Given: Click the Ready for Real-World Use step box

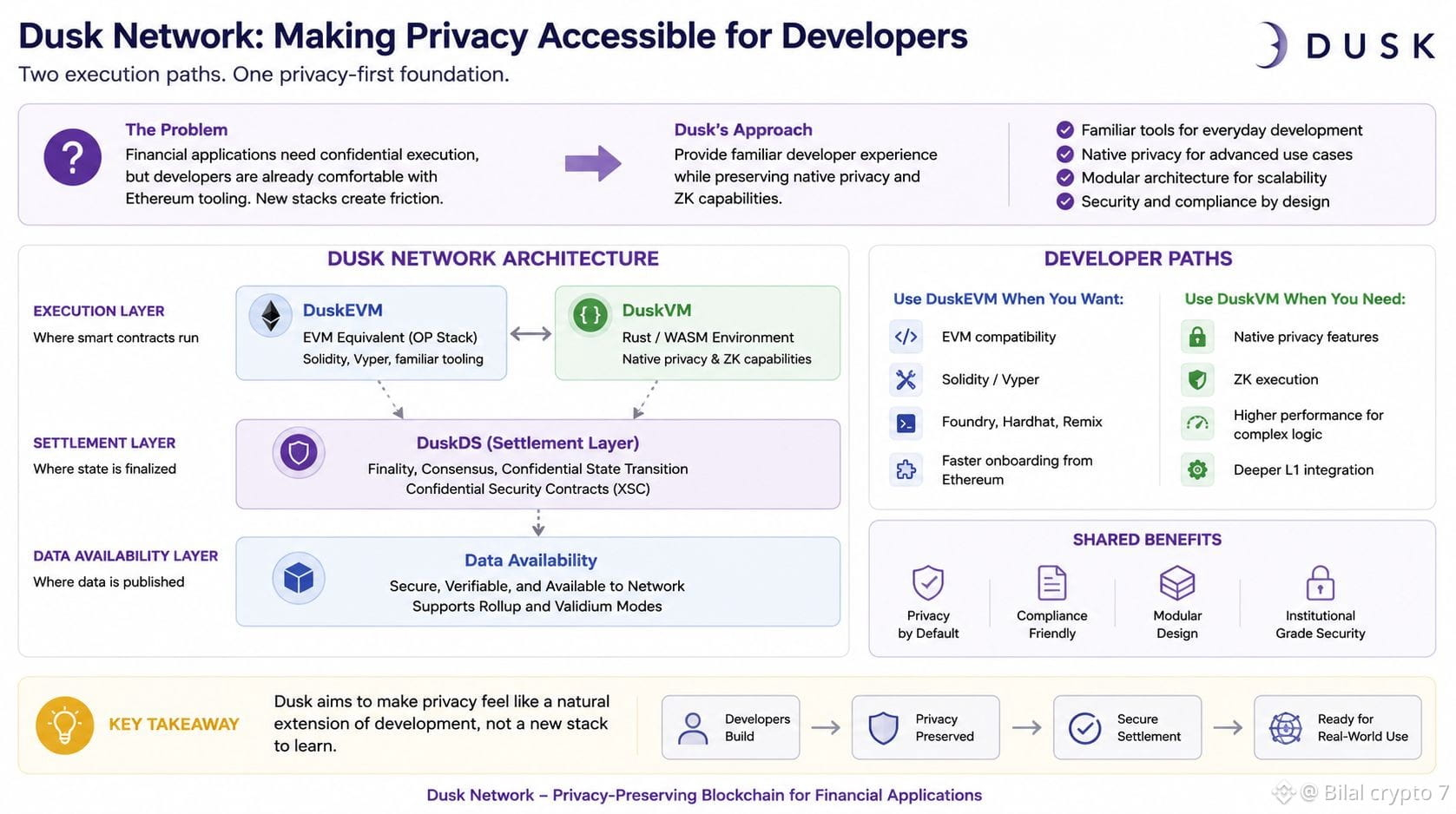Looking at the screenshot, I should click(x=1337, y=727).
